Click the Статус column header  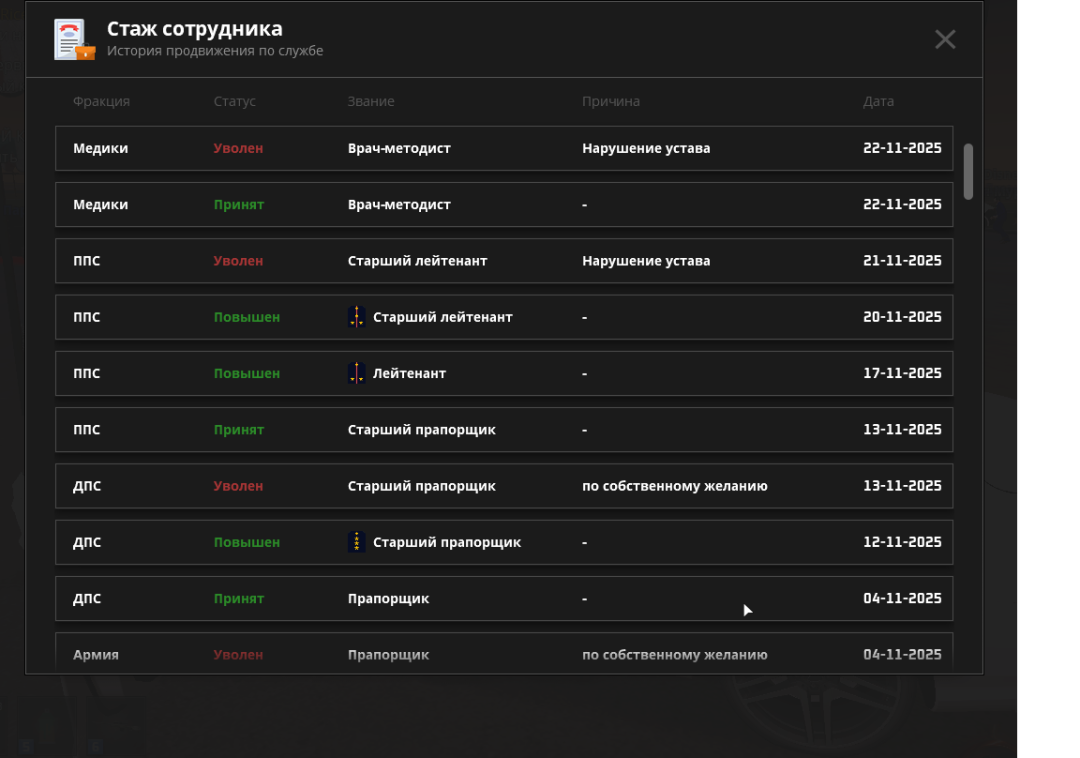(x=234, y=101)
